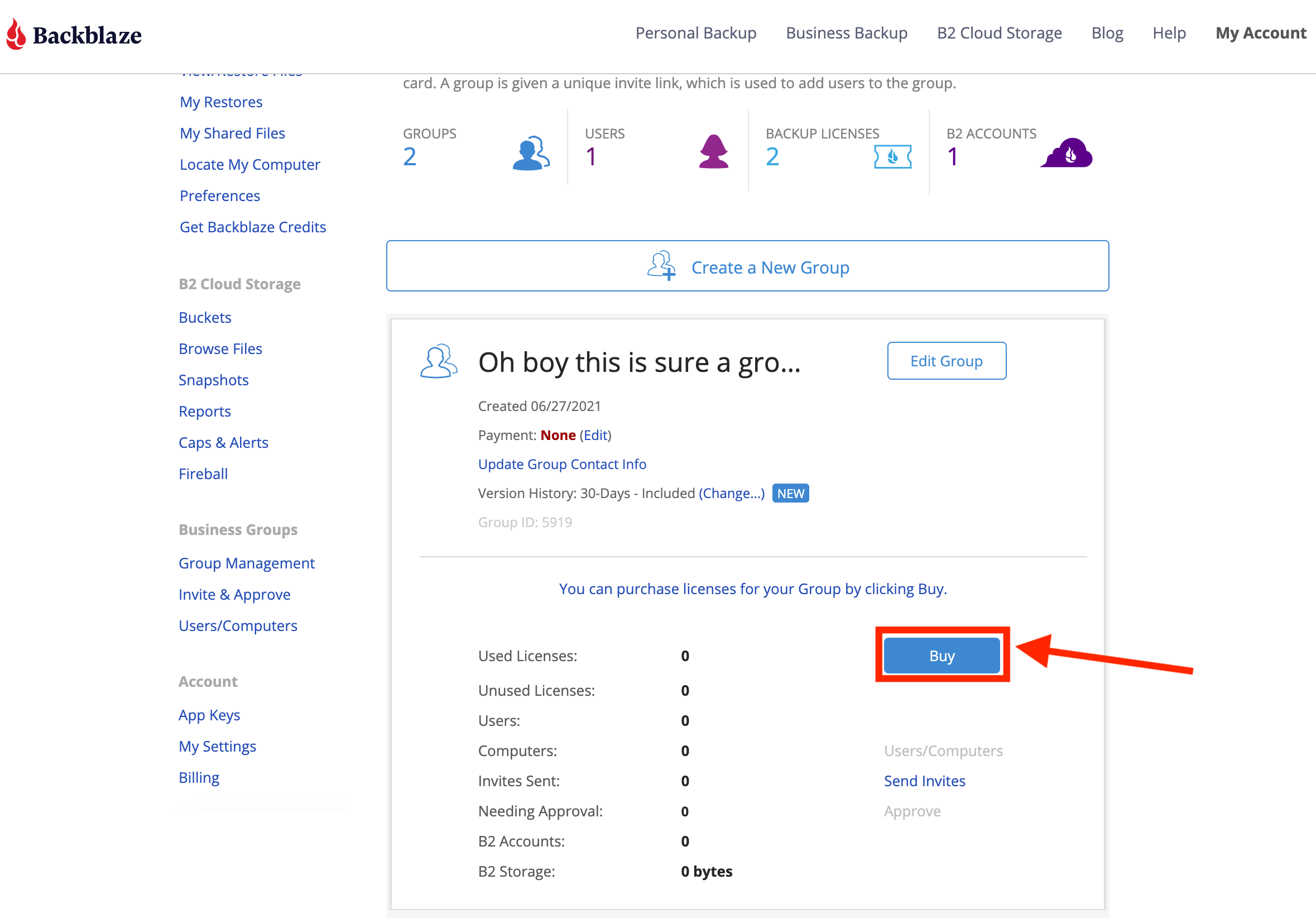Open B2 Cloud Storage in the top nav
This screenshot has width=1316, height=918.
click(x=999, y=34)
